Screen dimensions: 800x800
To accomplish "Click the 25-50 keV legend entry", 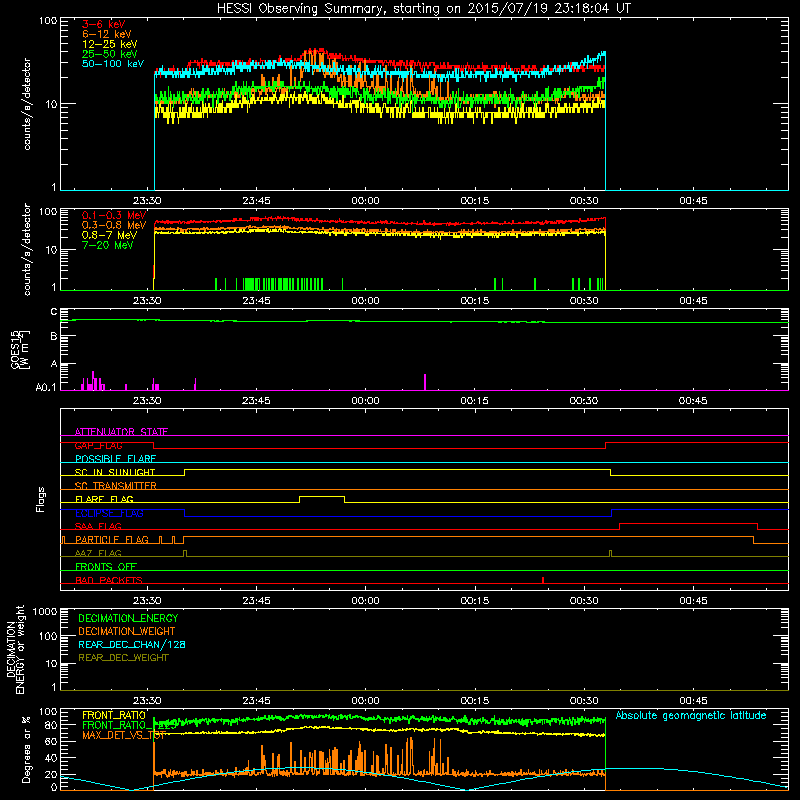I will tap(109, 54).
